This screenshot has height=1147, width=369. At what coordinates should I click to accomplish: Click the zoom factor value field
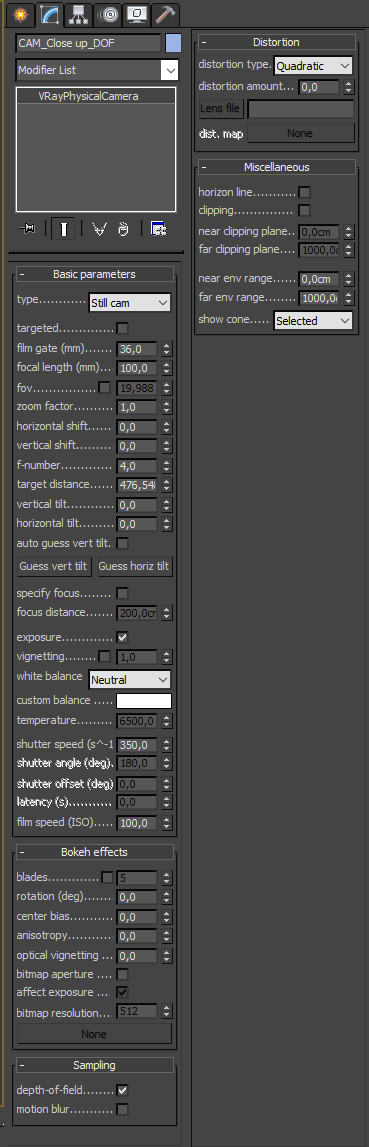point(137,407)
